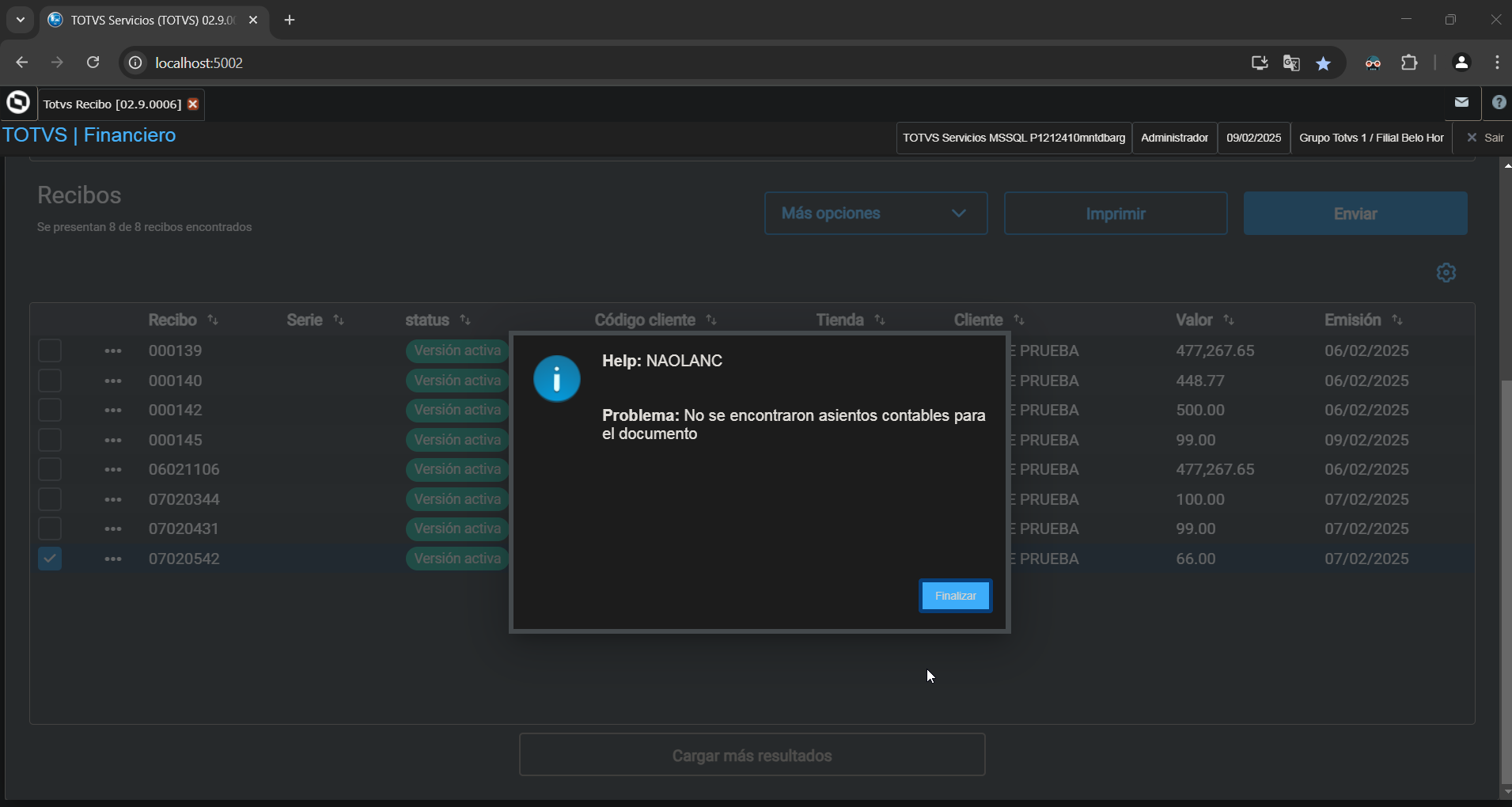Sort by the Recibo column sort icon
Viewport: 1512px width, 807px height.
pos(213,320)
